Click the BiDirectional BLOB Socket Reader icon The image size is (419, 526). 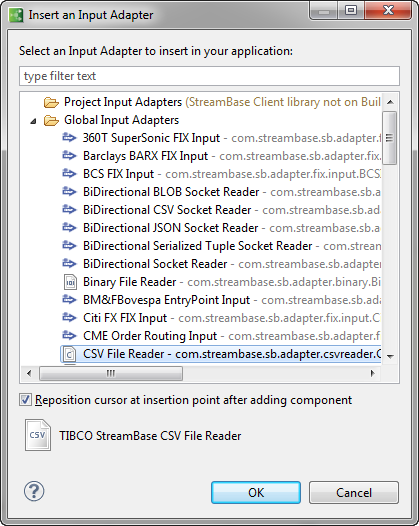point(69,192)
